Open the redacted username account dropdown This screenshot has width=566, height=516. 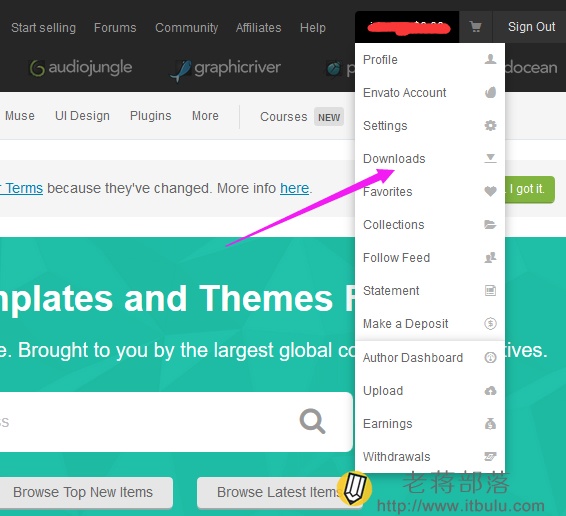pos(407,27)
